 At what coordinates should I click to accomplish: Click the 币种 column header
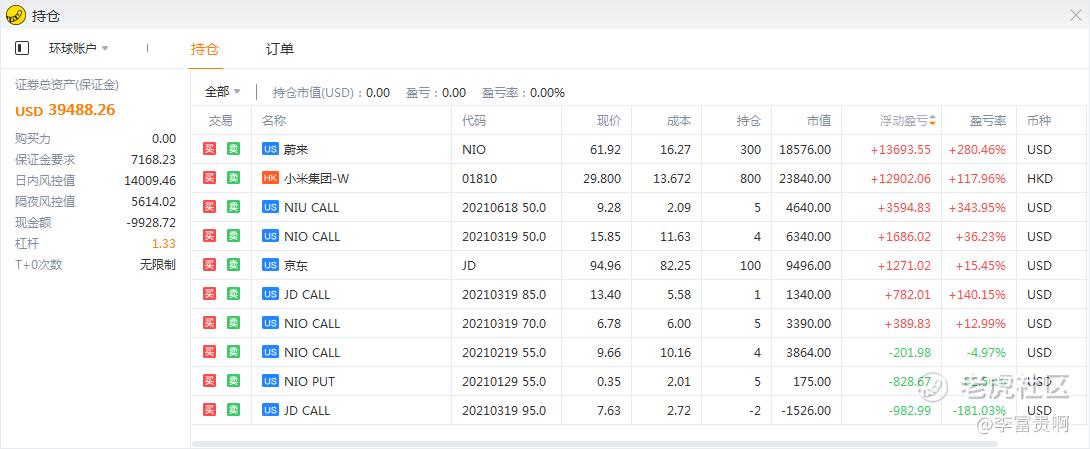tap(1039, 120)
